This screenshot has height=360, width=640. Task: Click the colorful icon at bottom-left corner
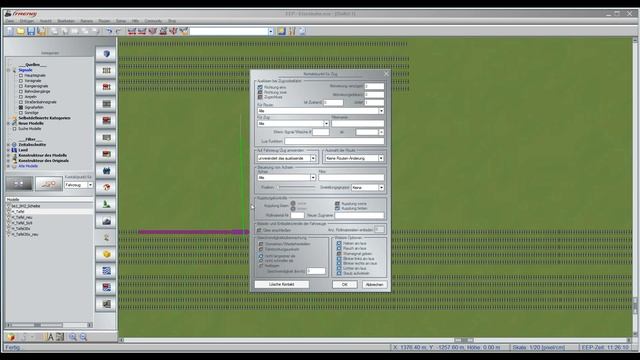coord(11,337)
